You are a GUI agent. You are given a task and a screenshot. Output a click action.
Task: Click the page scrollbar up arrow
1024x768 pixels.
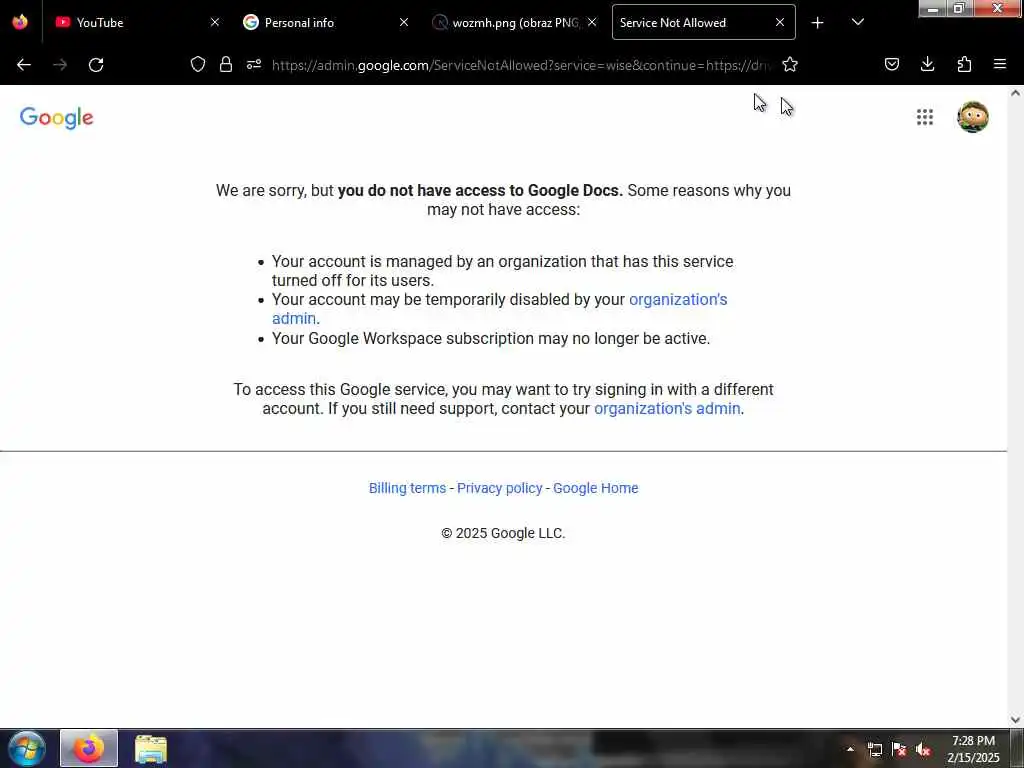tap(1016, 93)
